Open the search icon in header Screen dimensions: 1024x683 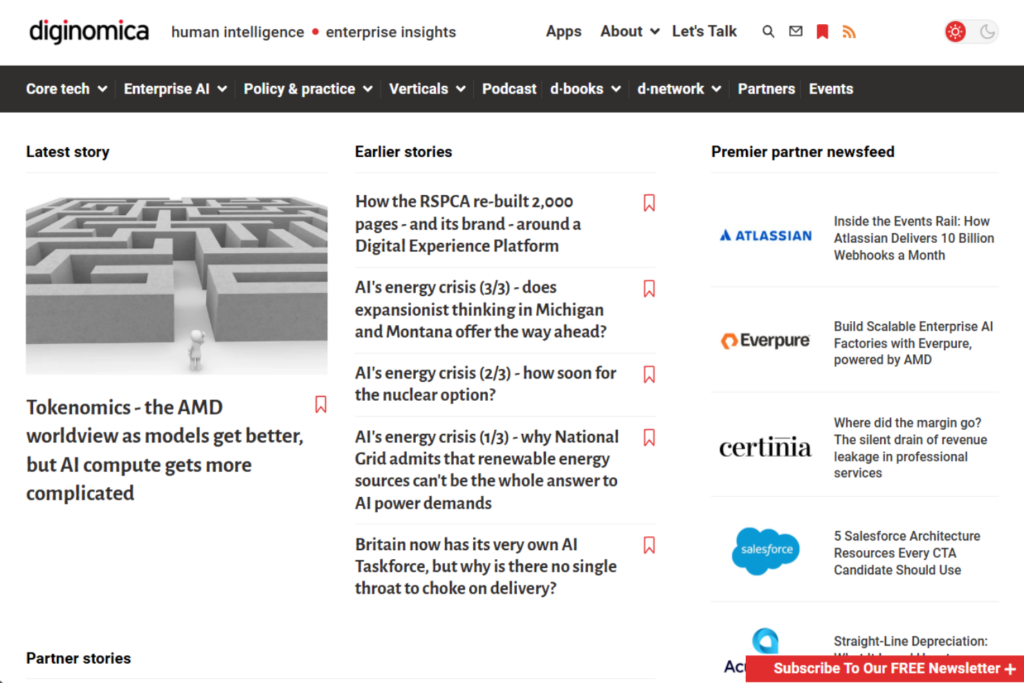(x=768, y=31)
